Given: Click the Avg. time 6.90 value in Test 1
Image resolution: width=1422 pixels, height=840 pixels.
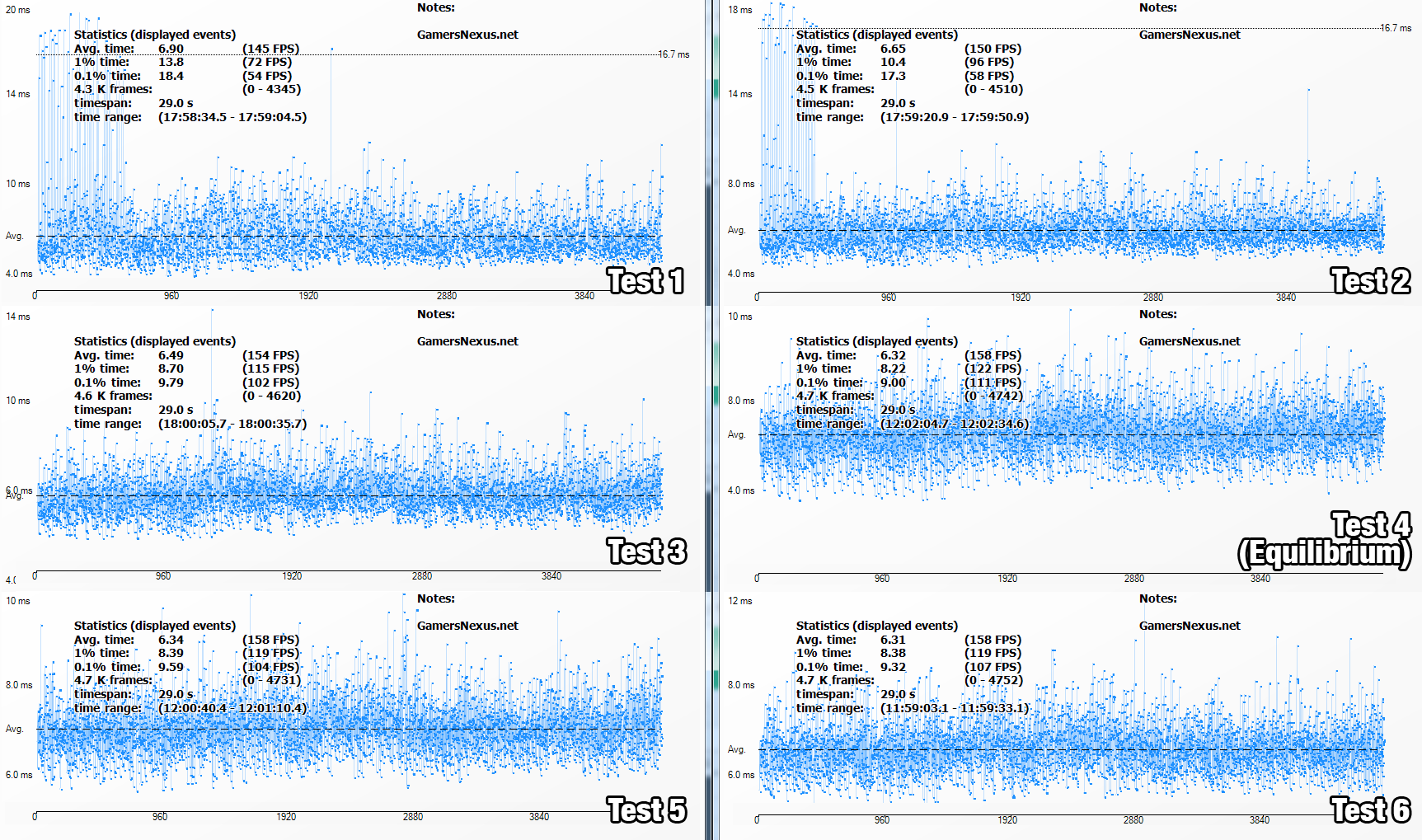Looking at the screenshot, I should tap(171, 49).
